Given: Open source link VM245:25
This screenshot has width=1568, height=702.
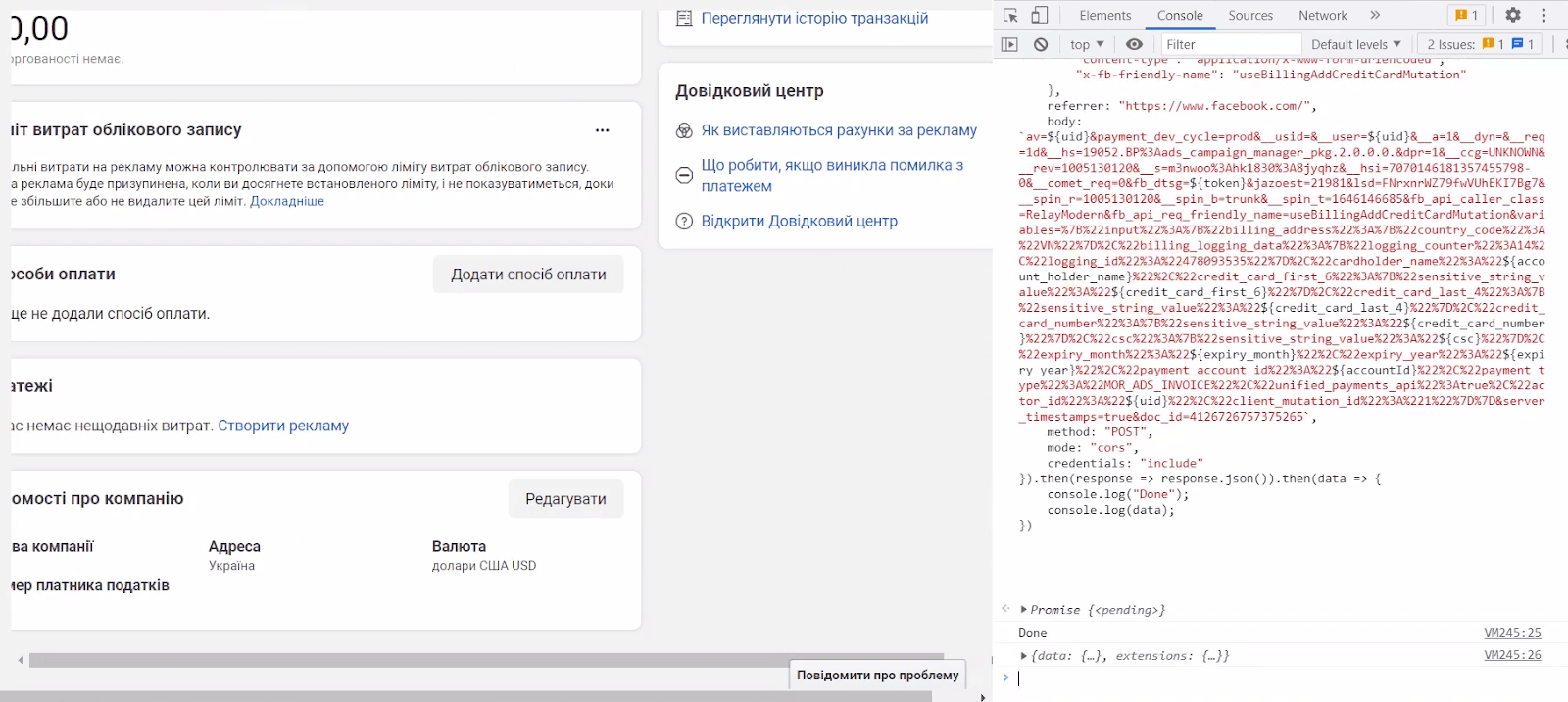Looking at the screenshot, I should pos(1512,633).
